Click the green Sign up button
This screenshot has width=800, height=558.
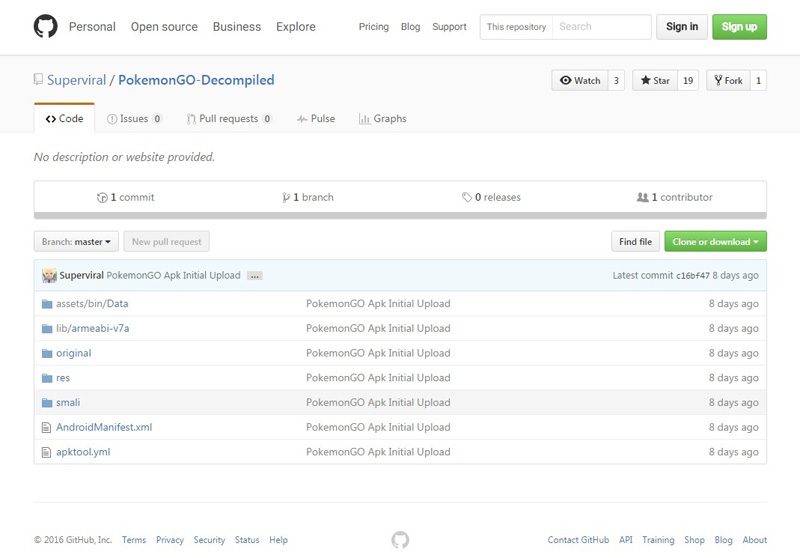point(739,27)
